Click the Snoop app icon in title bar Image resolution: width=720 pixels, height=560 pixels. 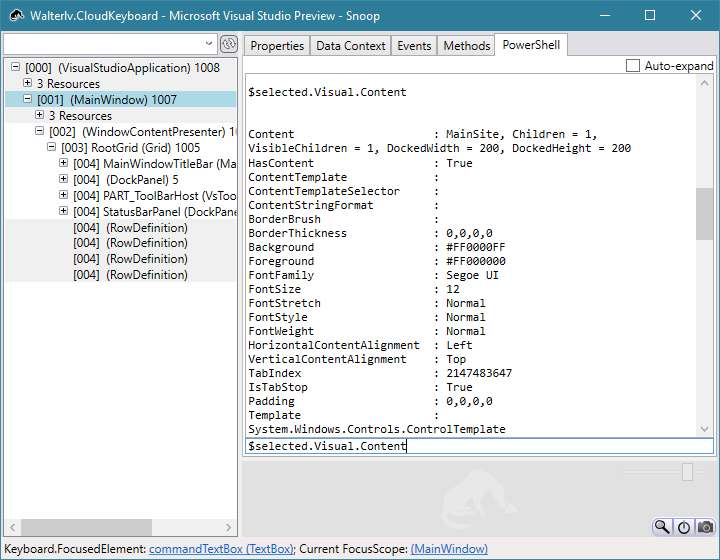(x=15, y=15)
